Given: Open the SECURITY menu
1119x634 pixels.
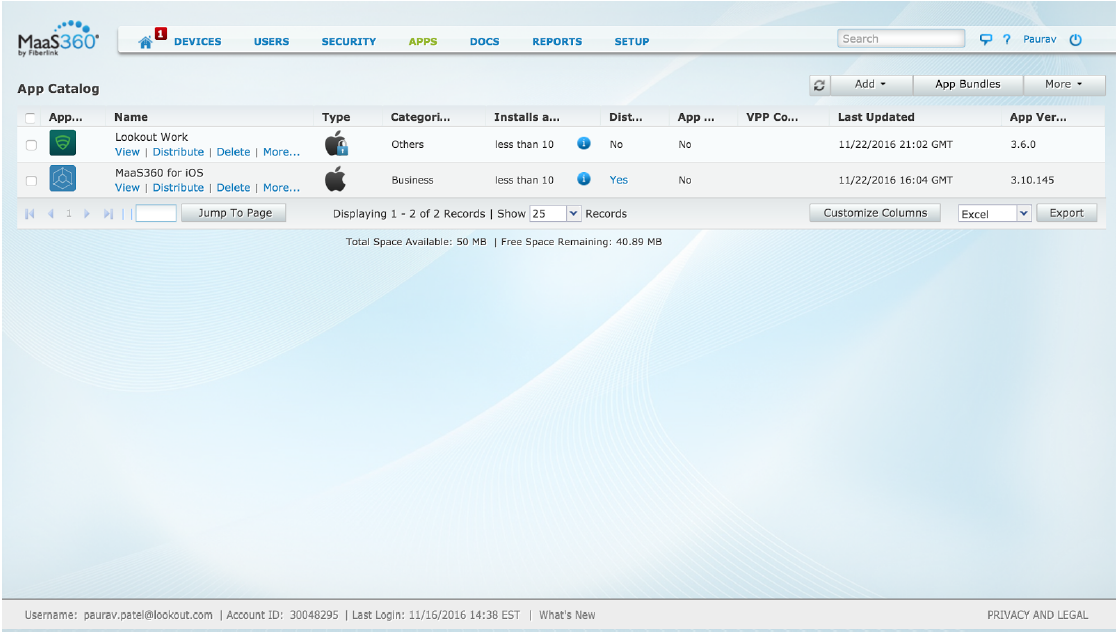Looking at the screenshot, I should [x=348, y=42].
